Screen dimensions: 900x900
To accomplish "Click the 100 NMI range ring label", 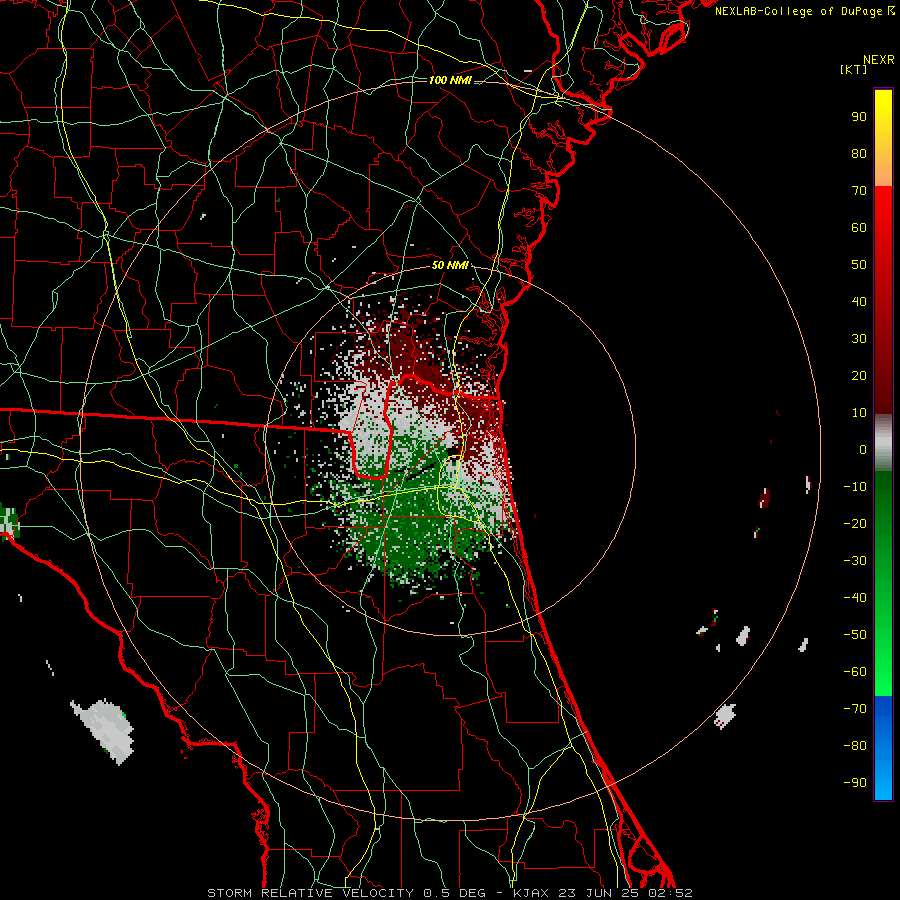I will [x=450, y=80].
